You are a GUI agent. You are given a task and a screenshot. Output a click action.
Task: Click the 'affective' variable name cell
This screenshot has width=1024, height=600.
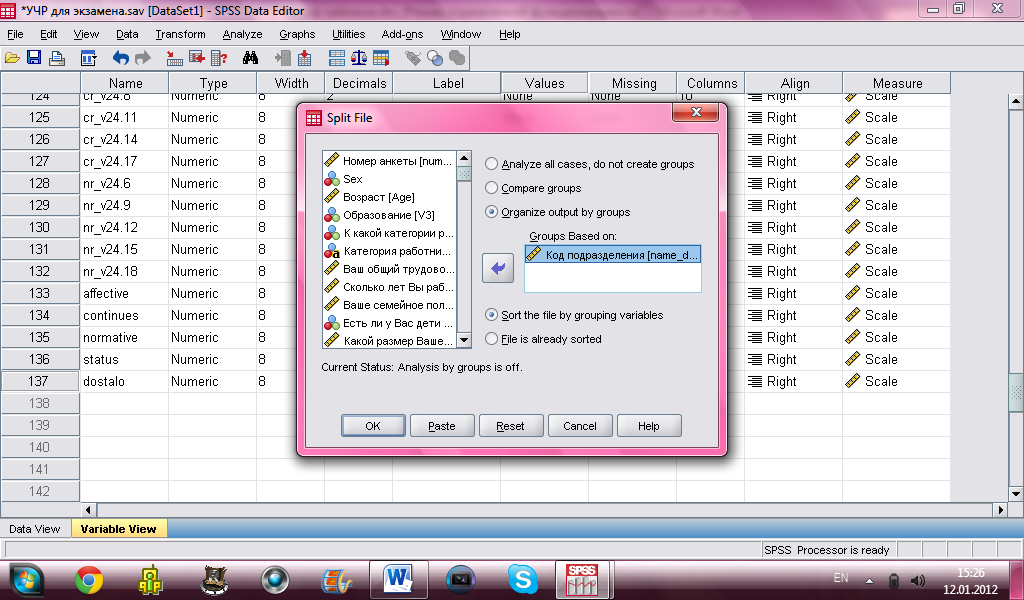click(124, 293)
